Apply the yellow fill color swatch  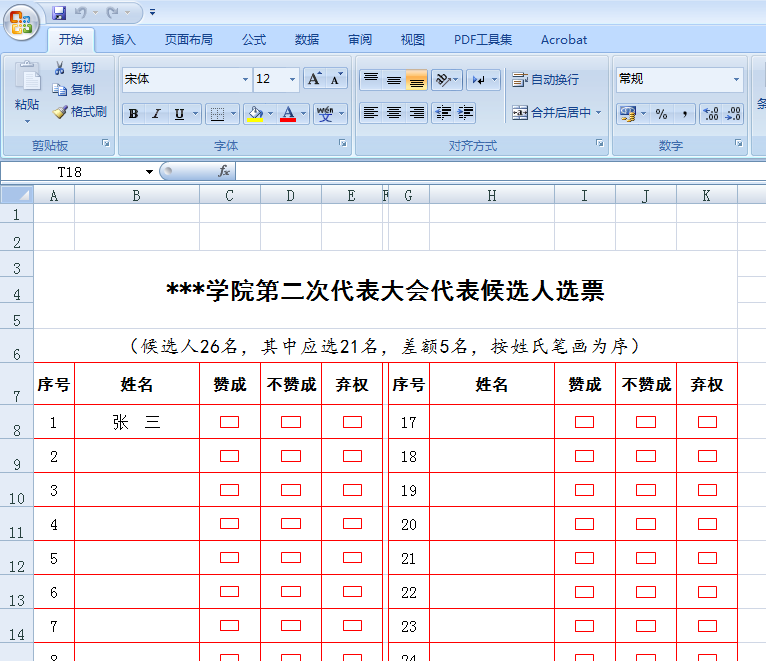point(256,114)
